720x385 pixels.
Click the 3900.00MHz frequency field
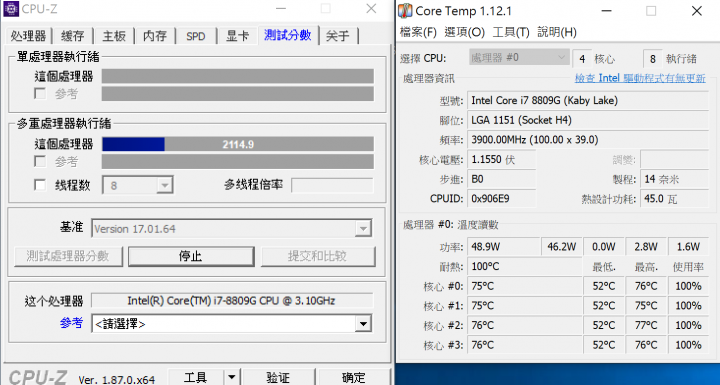[588, 140]
